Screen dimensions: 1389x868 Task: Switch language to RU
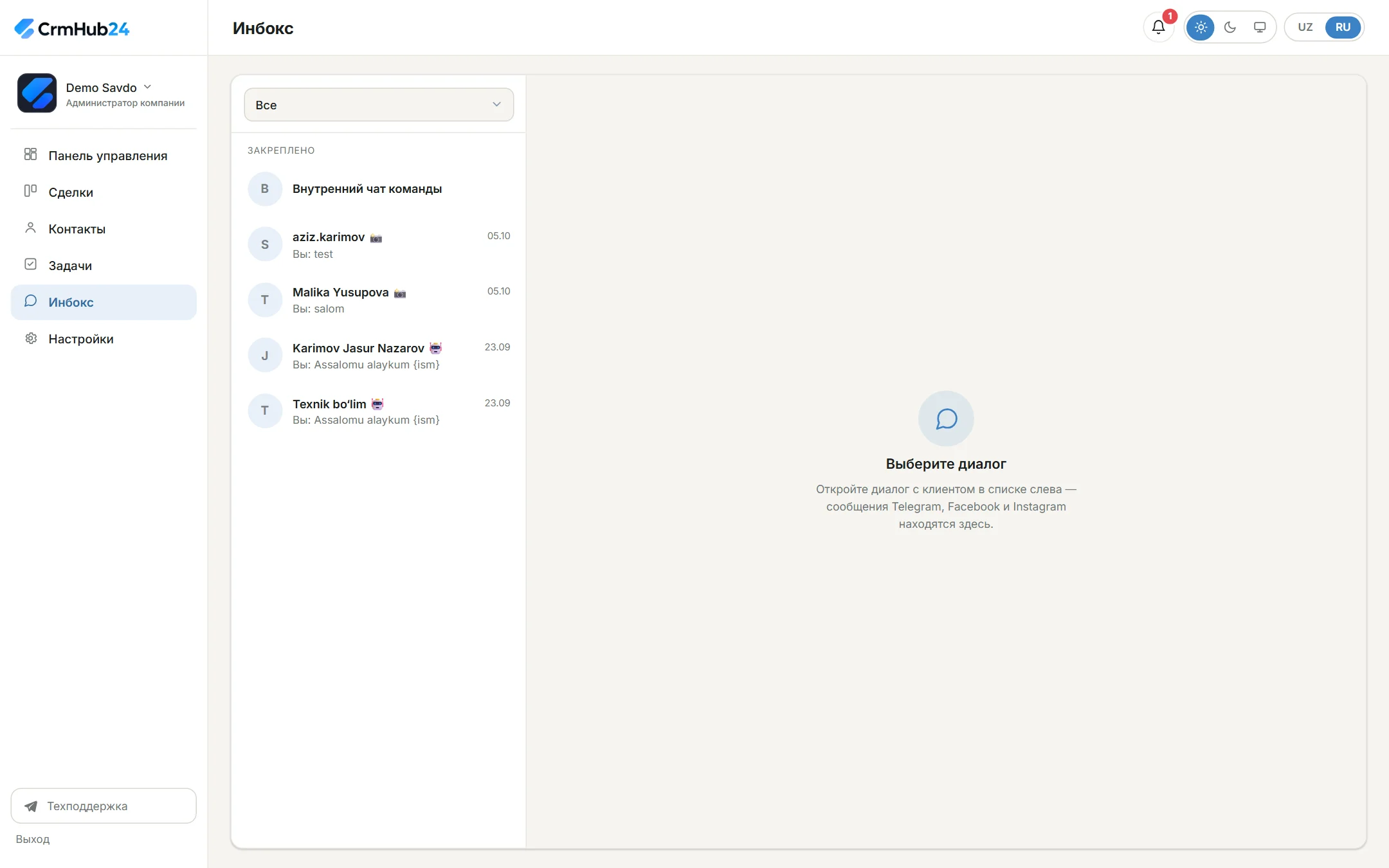pos(1343,27)
